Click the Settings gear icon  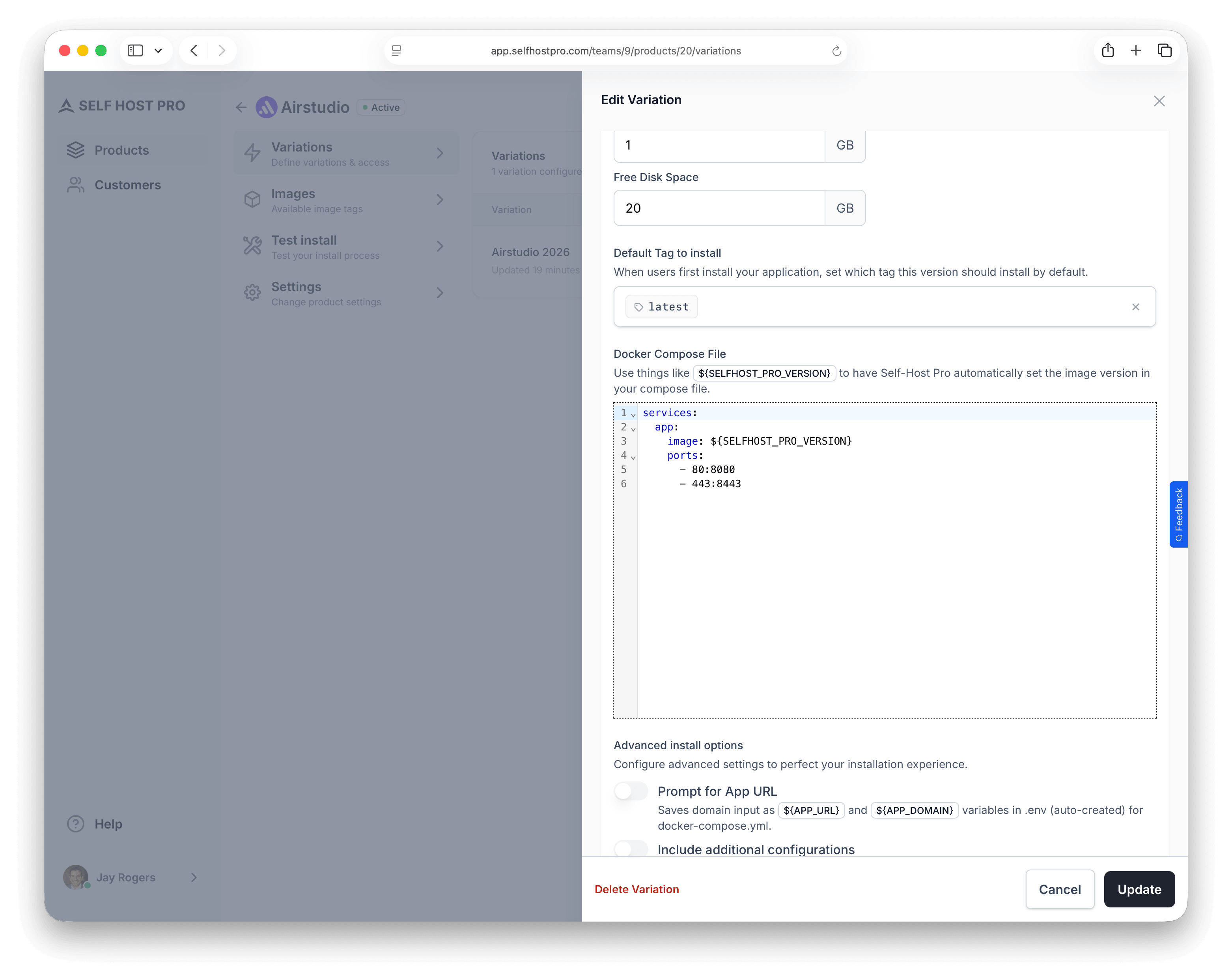coord(252,293)
